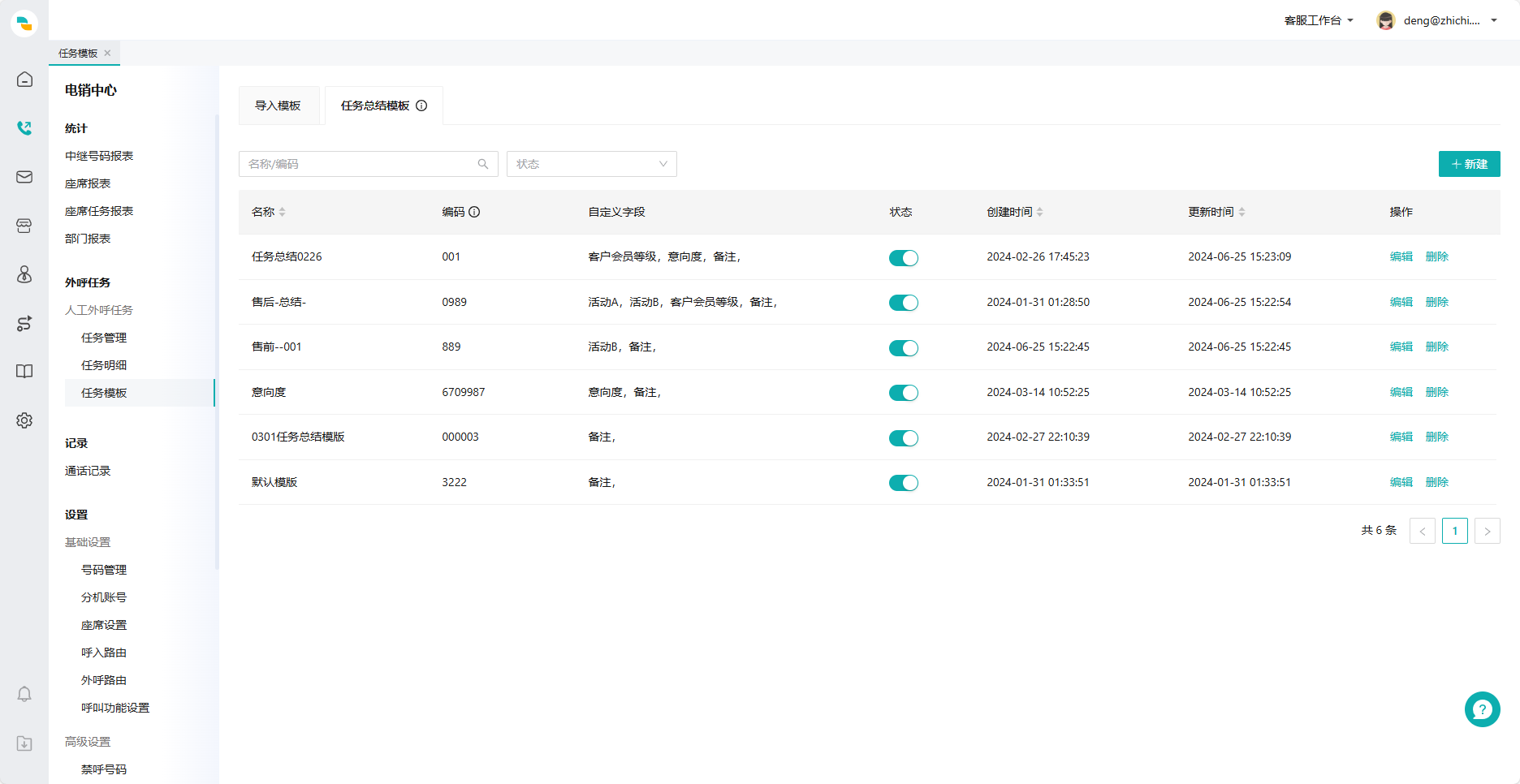Switch to the 导入模板 tab
1520x784 pixels.
coord(278,106)
